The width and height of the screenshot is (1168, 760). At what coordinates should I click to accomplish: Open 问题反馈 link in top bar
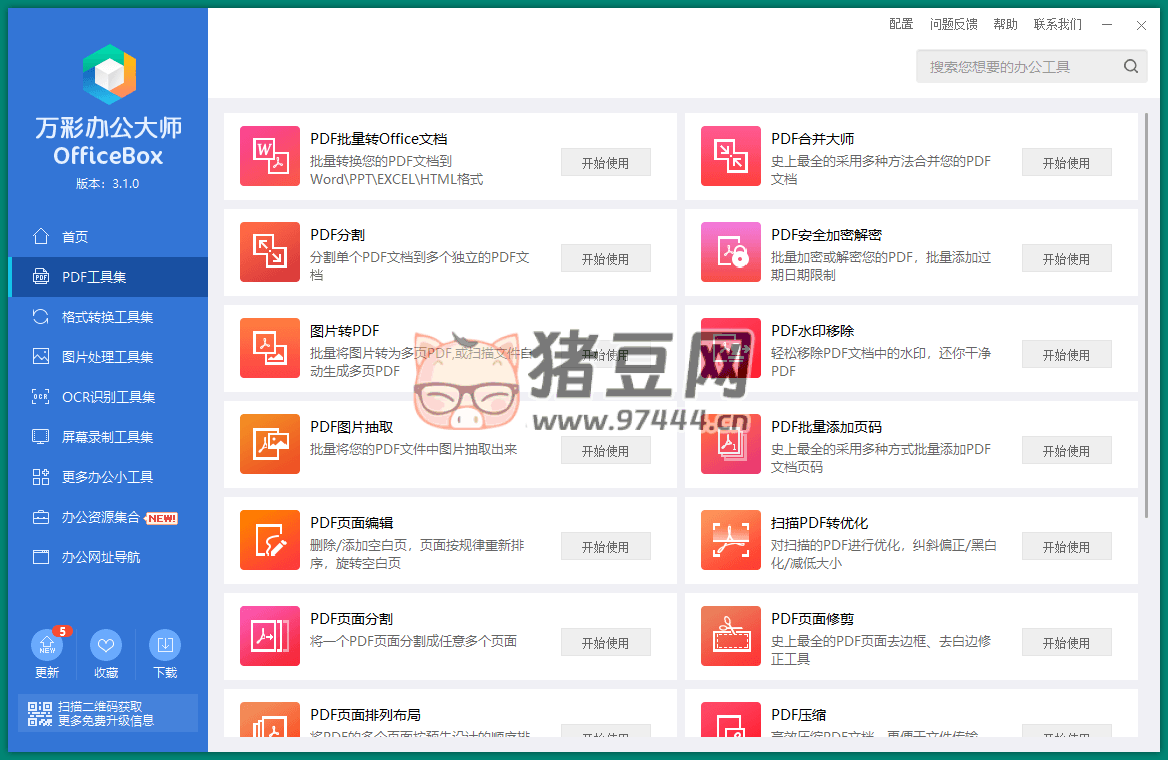point(953,24)
